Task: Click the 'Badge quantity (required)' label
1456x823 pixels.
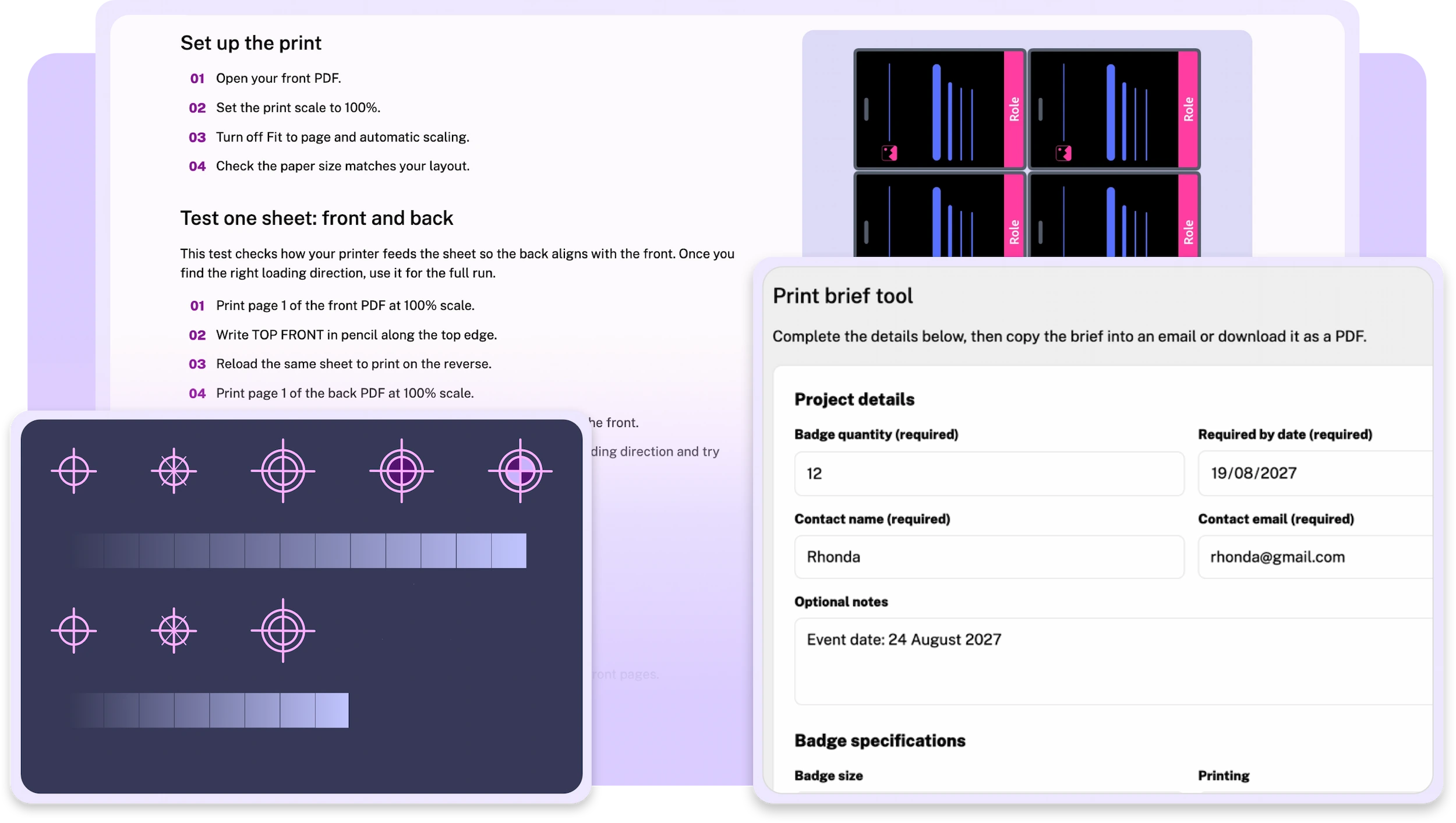Action: (877, 435)
